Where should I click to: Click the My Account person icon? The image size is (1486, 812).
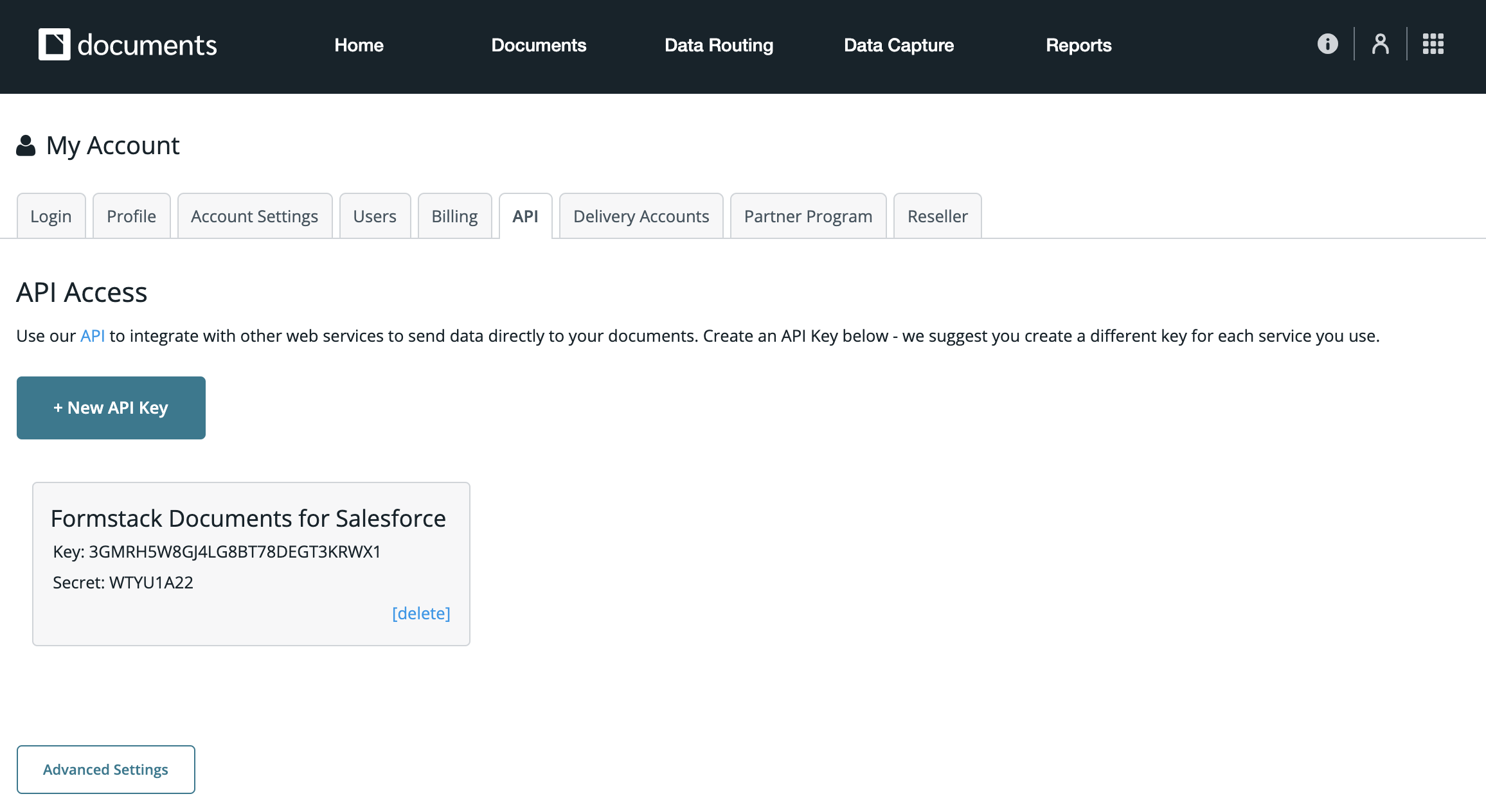(x=26, y=146)
